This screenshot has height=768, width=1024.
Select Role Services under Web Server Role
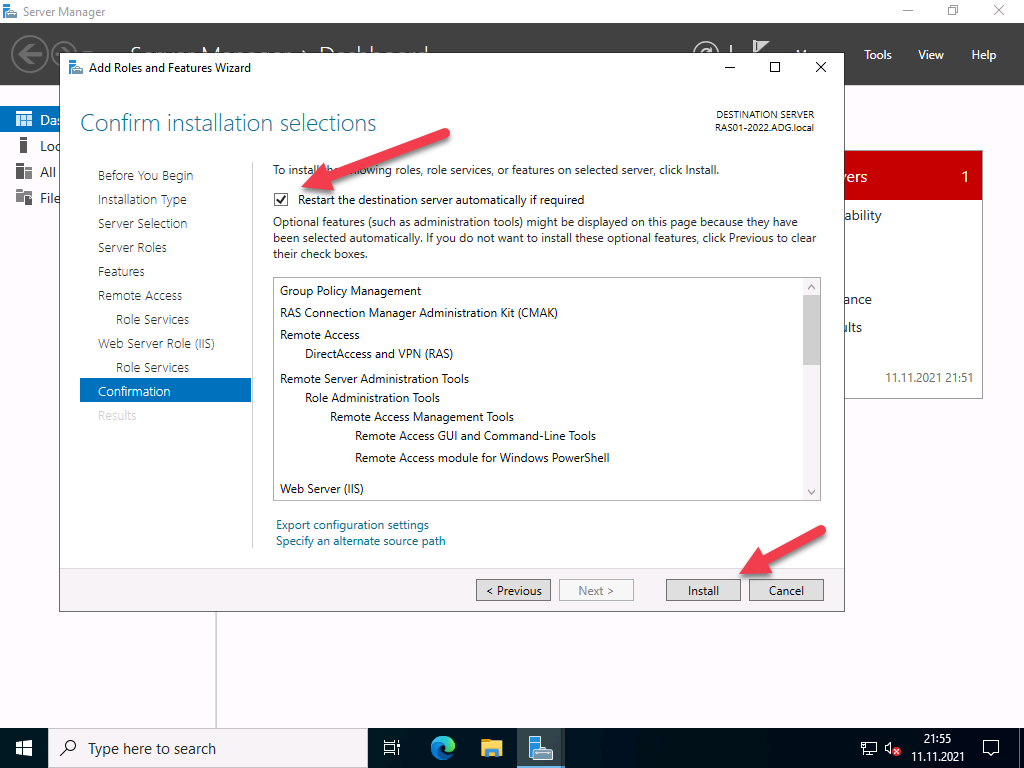152,368
